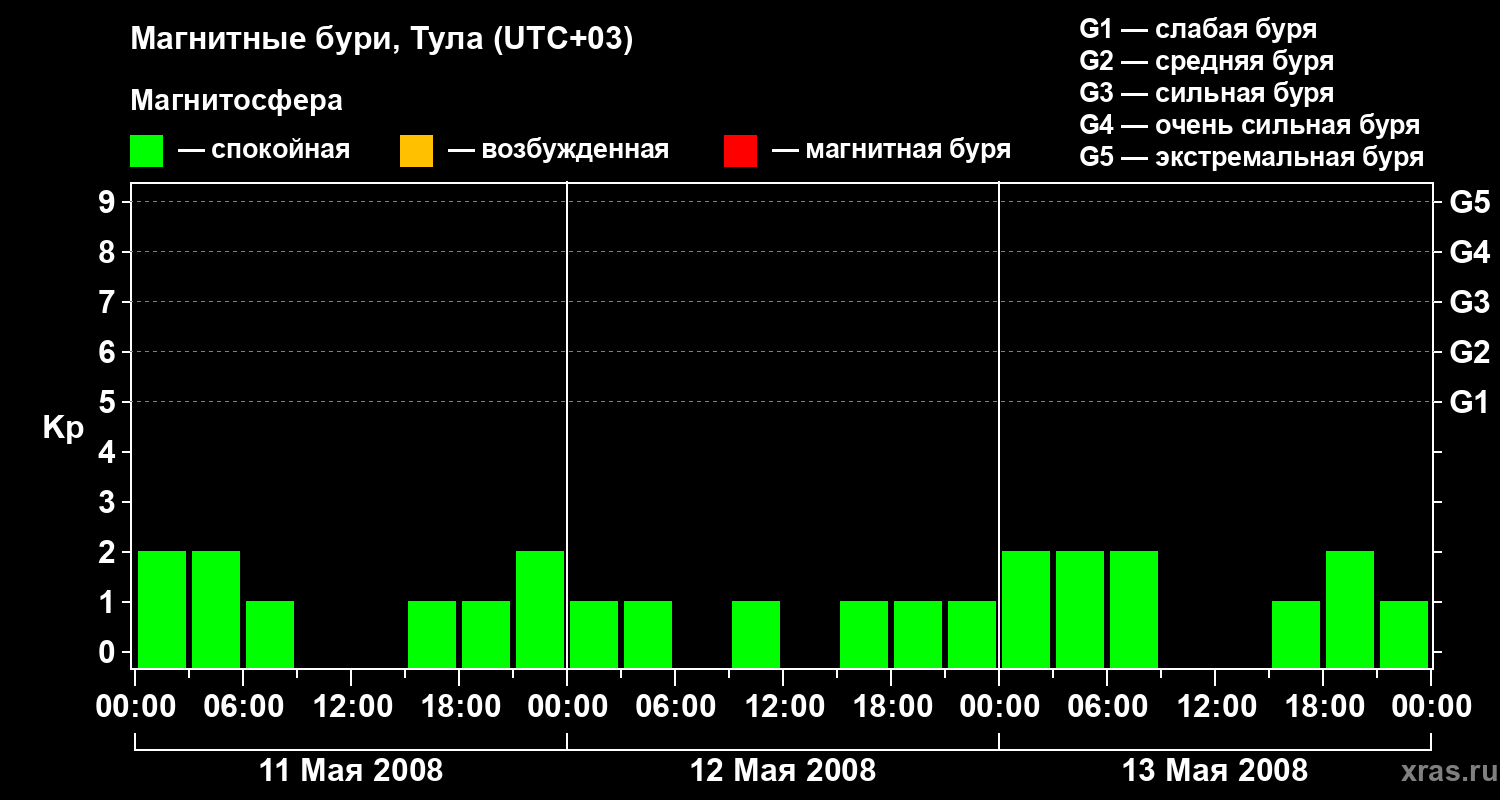The image size is (1500, 800).
Task: Click the '06:00' time label above 12 Мая
Action: [x=675, y=707]
